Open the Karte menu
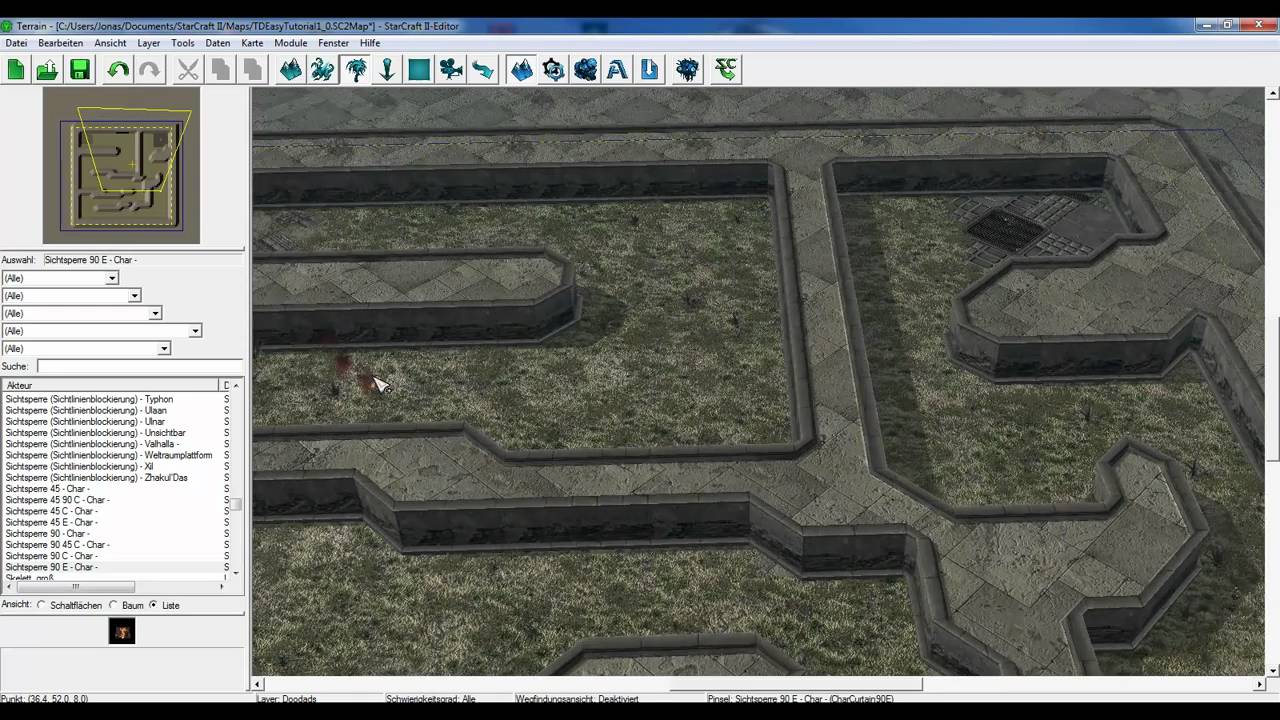 252,43
